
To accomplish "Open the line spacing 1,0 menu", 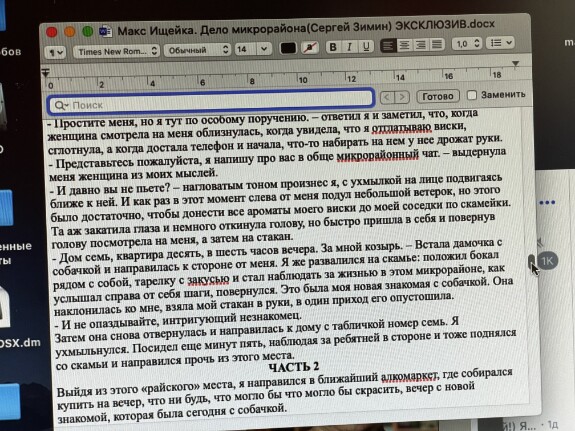I will 466,44.
